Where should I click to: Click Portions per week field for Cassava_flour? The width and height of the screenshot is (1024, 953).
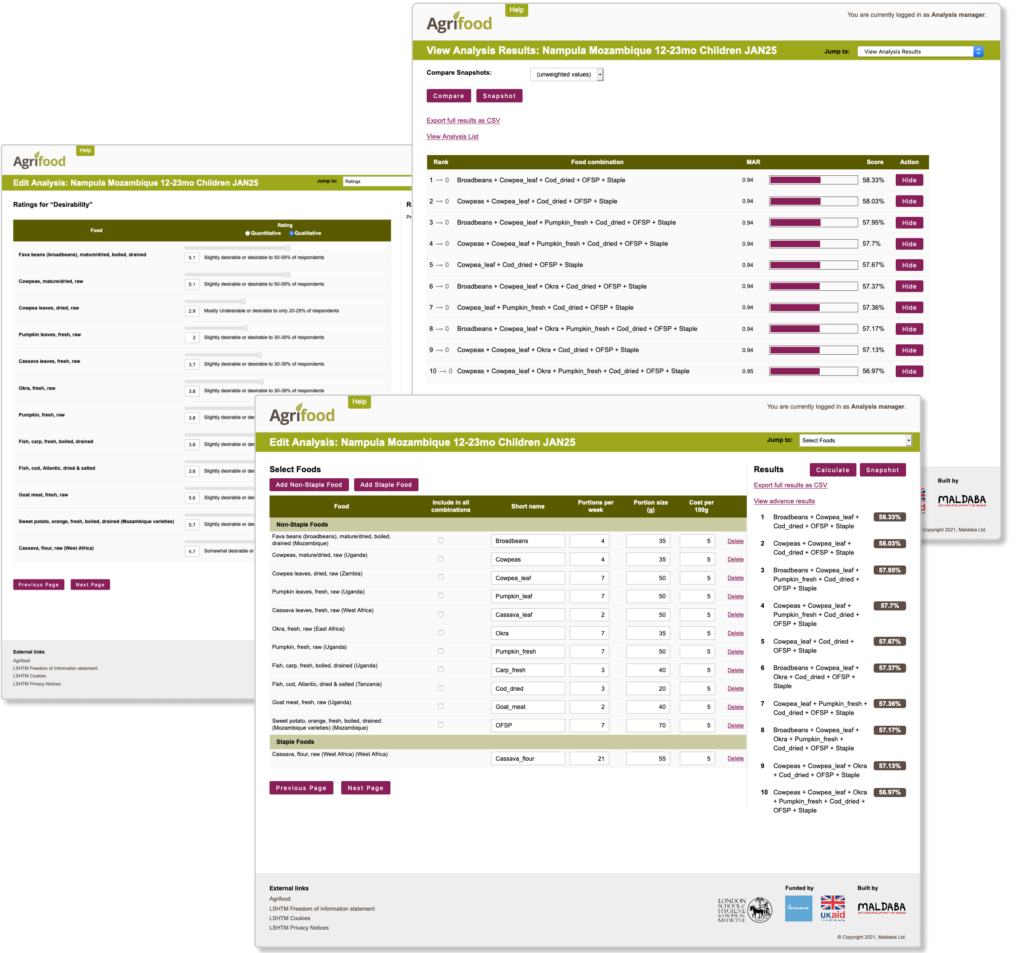coord(596,759)
